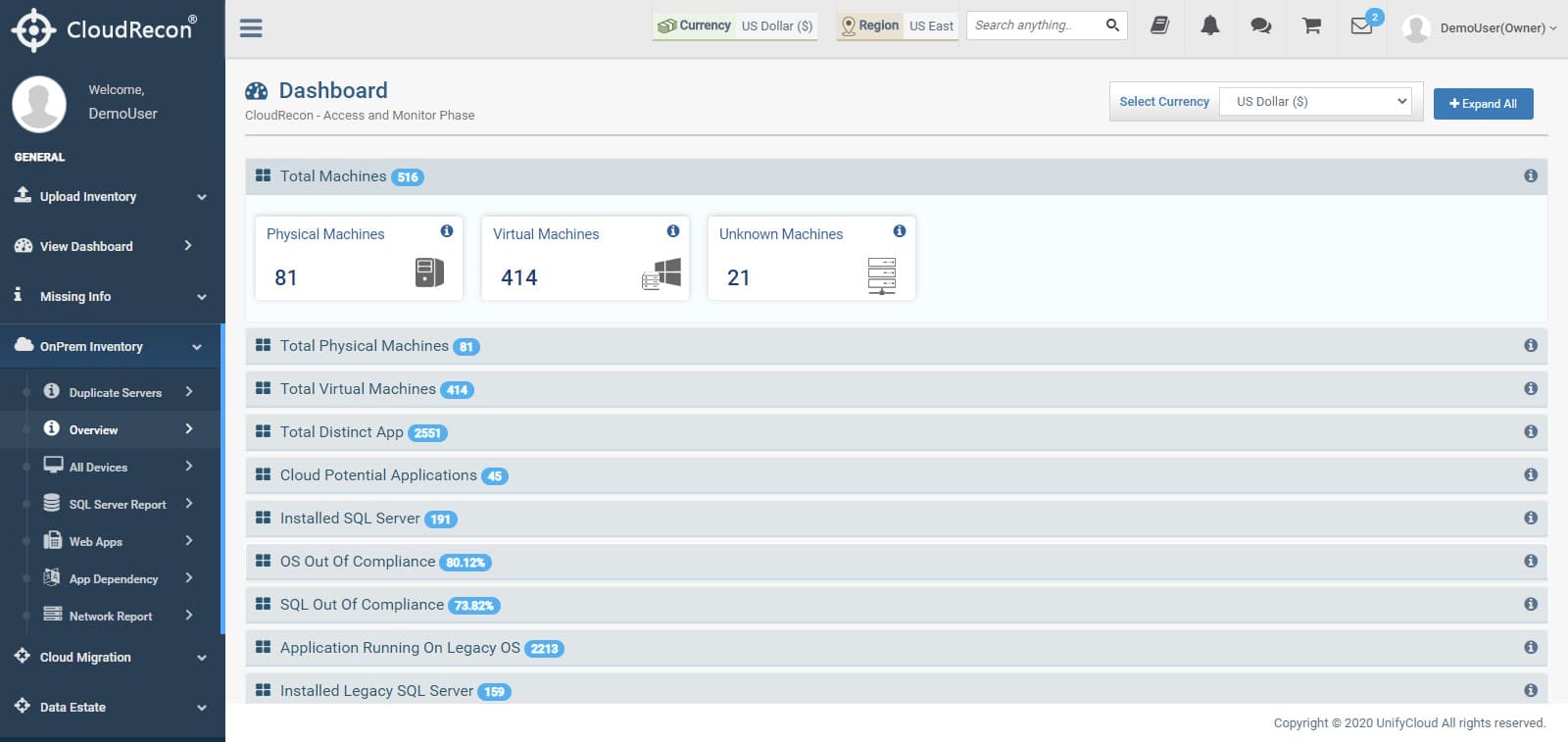Image resolution: width=1568 pixels, height=742 pixels.
Task: Expand the Total Virtual Machines section
Action: [896, 389]
